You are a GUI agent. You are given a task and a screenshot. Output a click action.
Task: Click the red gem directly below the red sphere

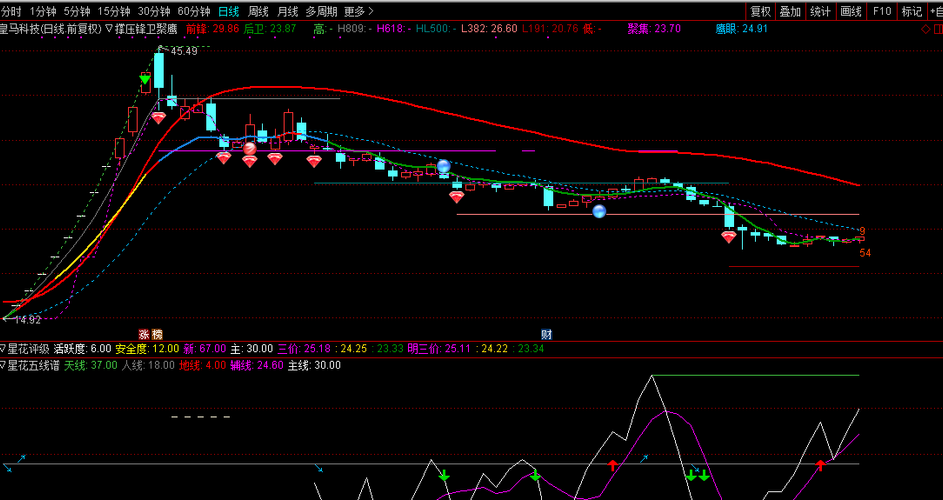tap(250, 161)
